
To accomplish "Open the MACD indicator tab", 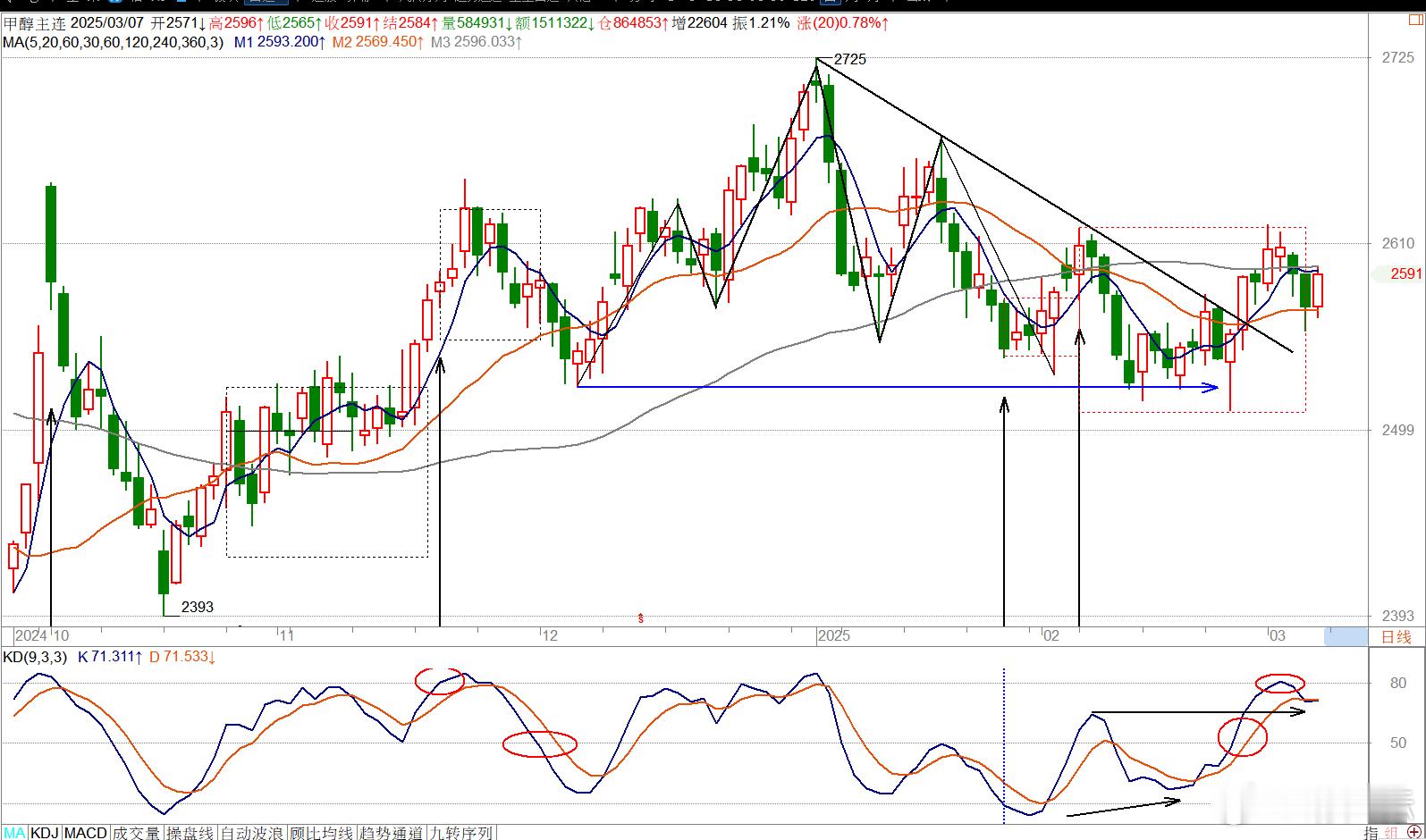I will pyautogui.click(x=86, y=833).
